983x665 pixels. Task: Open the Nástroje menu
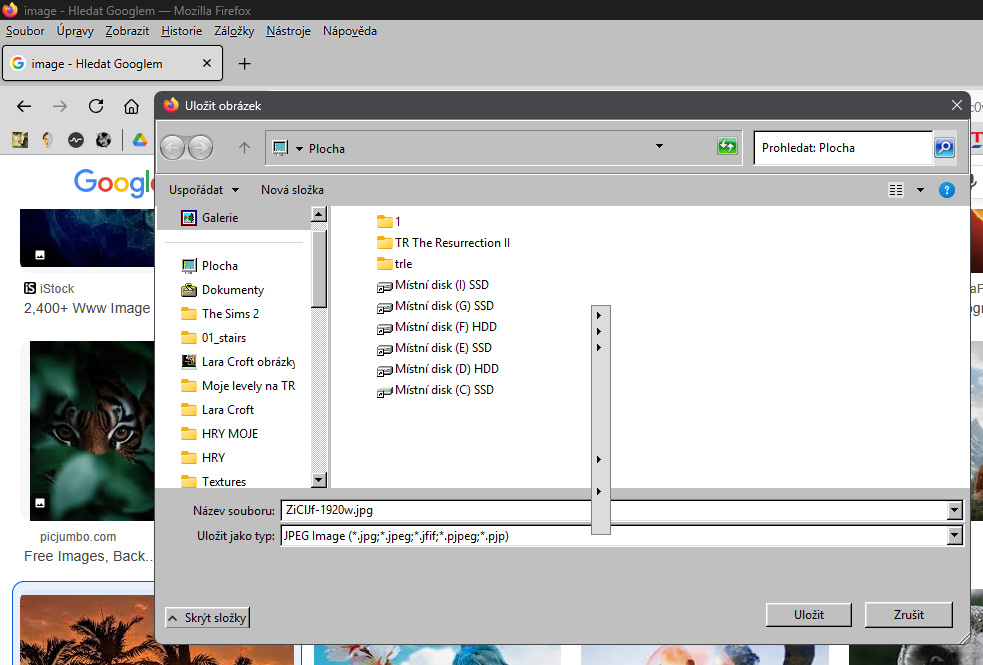point(288,31)
